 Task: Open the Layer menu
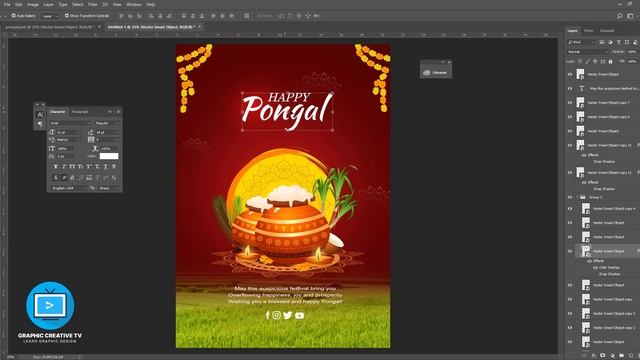click(x=49, y=4)
